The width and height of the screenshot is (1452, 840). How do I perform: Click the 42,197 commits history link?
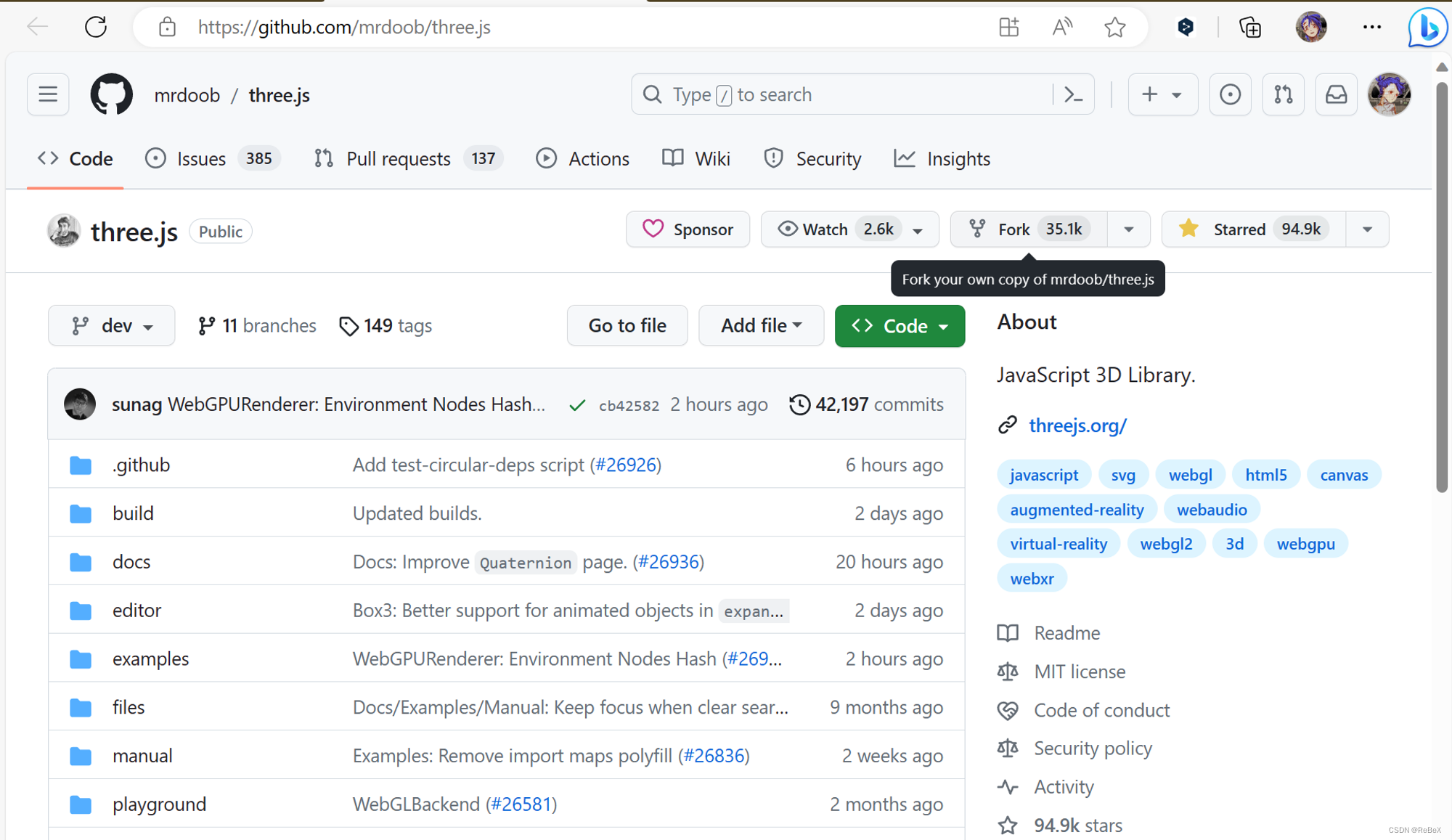[x=867, y=404]
